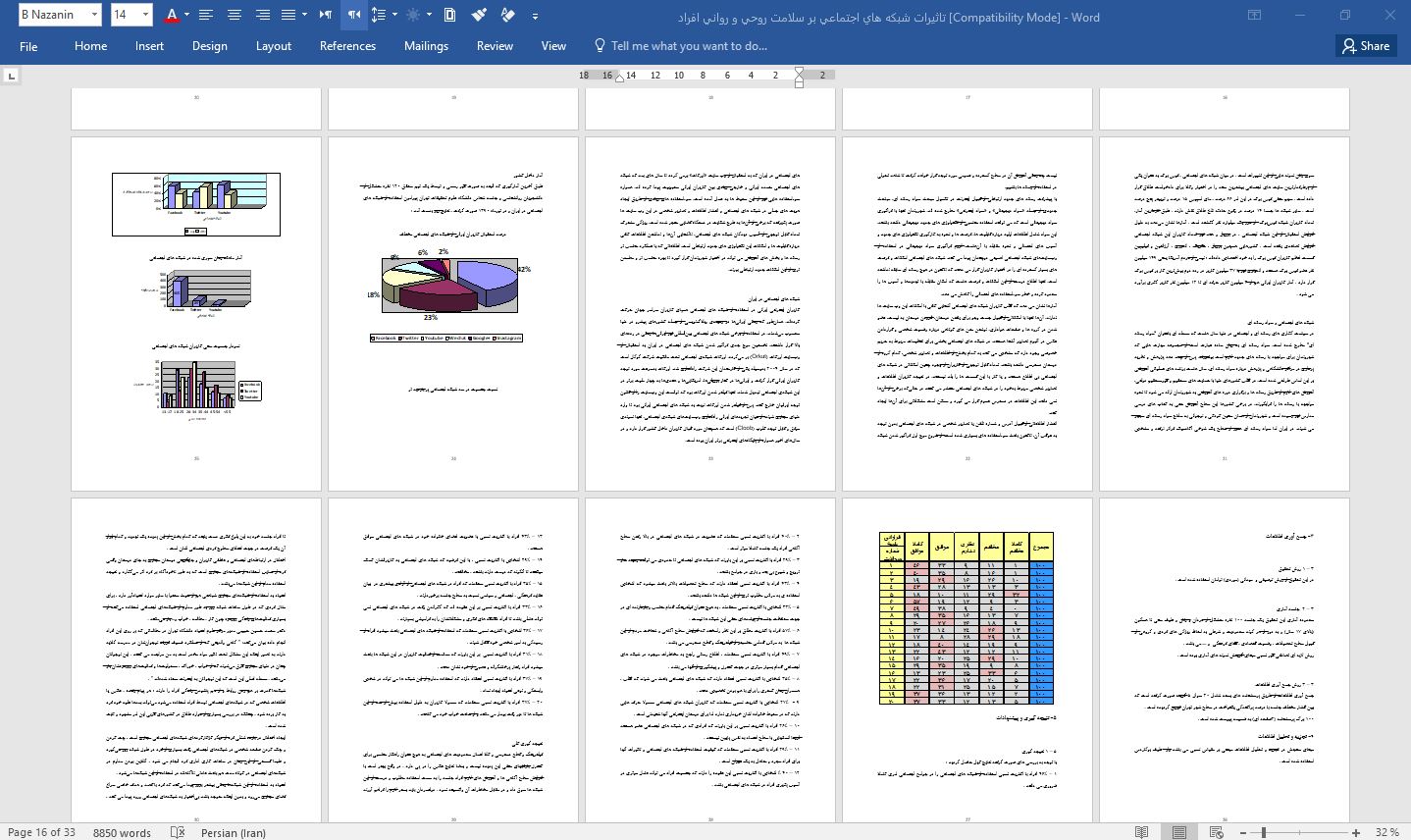Screen dimensions: 1411x840
Task: Toggle right-to-left text direction
Action: [353, 15]
